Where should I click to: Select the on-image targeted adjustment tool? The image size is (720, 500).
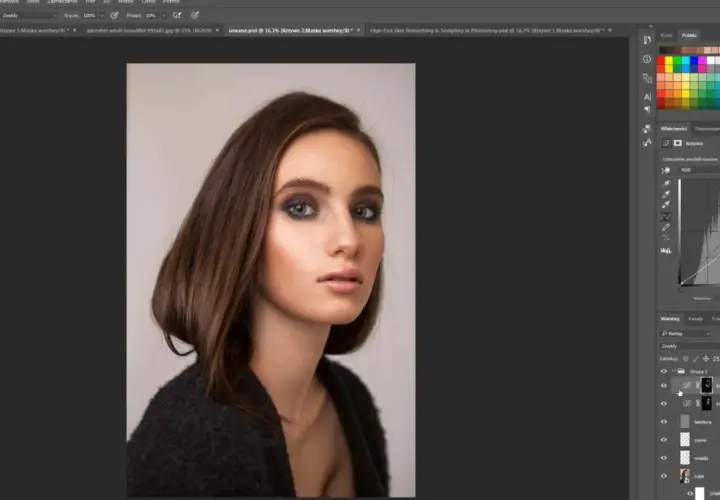(x=665, y=170)
